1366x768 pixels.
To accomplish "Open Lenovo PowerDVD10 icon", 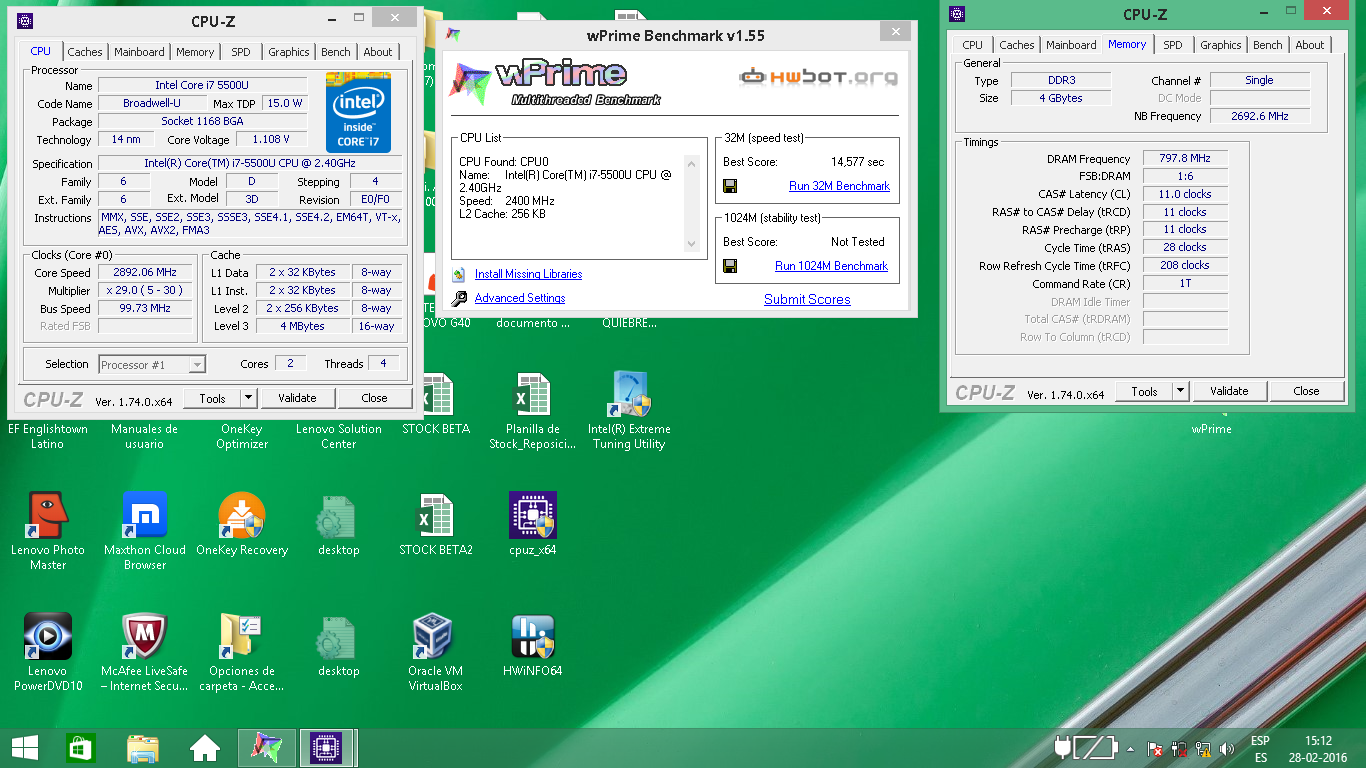I will pyautogui.click(x=48, y=637).
